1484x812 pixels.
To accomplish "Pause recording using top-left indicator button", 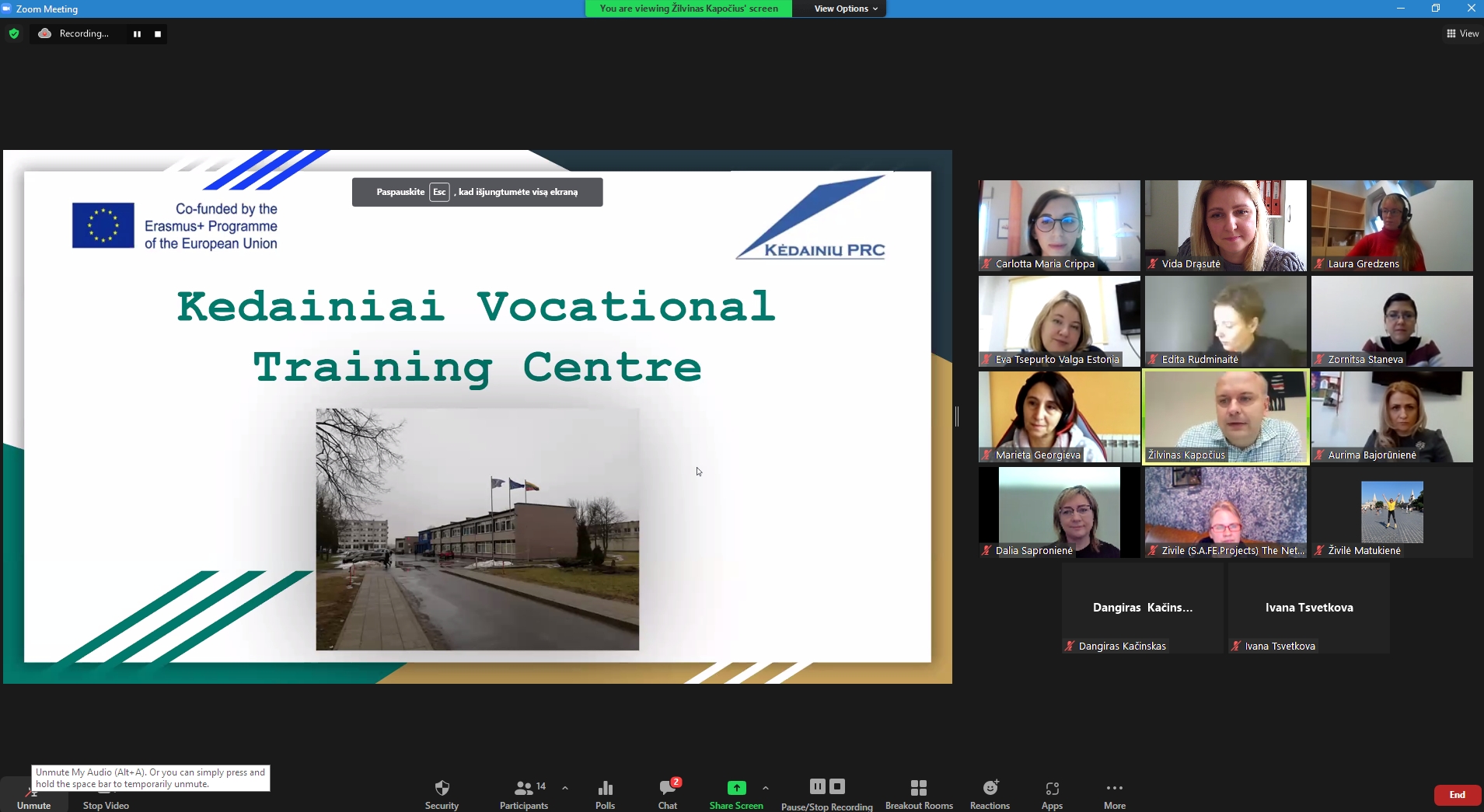I will point(138,34).
